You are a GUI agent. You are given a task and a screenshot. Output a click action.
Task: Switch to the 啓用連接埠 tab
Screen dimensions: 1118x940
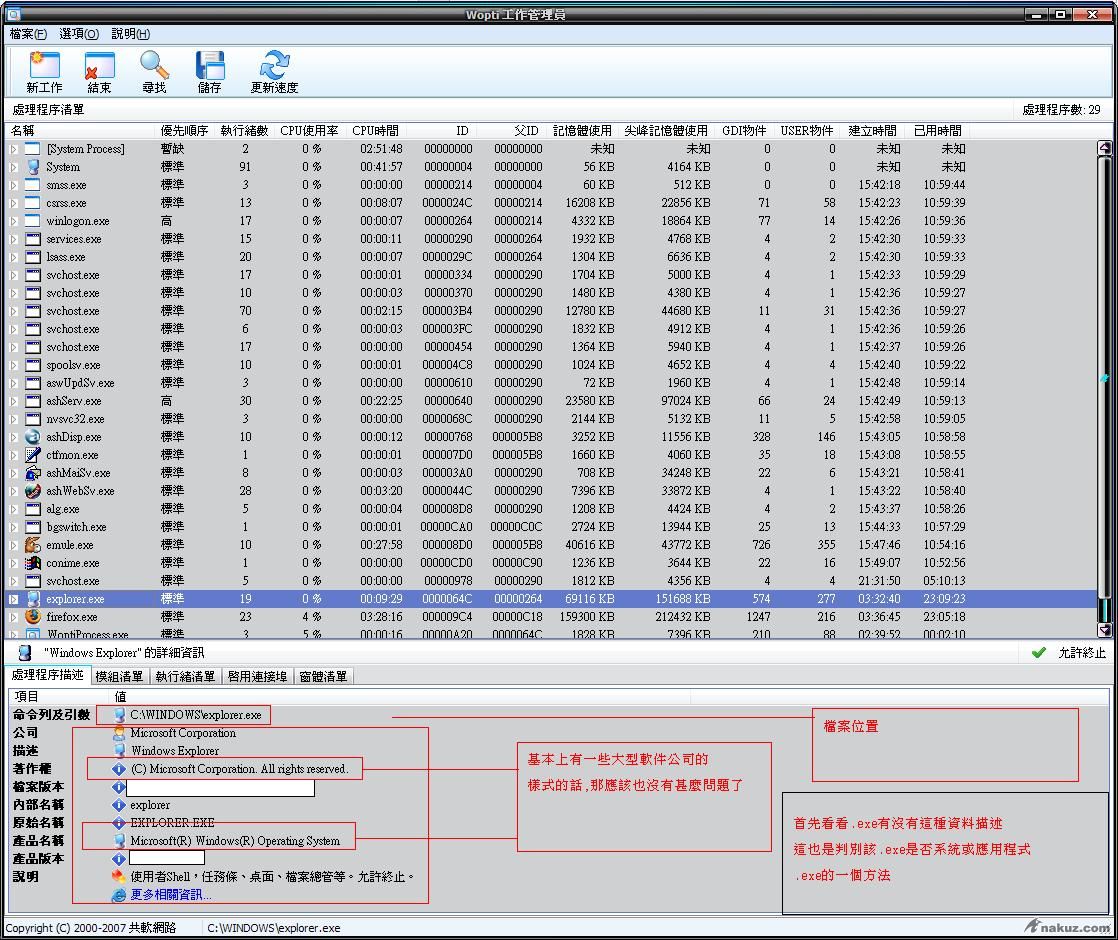257,676
